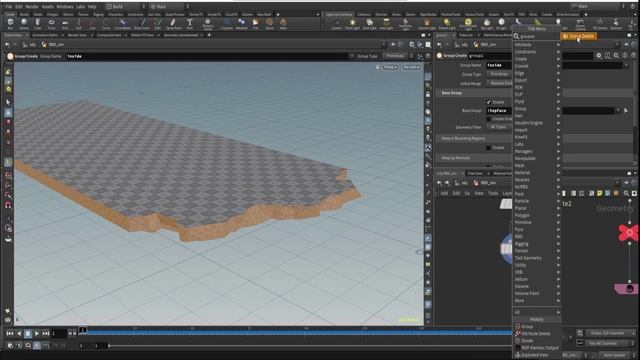Open the Render menu

[x=32, y=7]
